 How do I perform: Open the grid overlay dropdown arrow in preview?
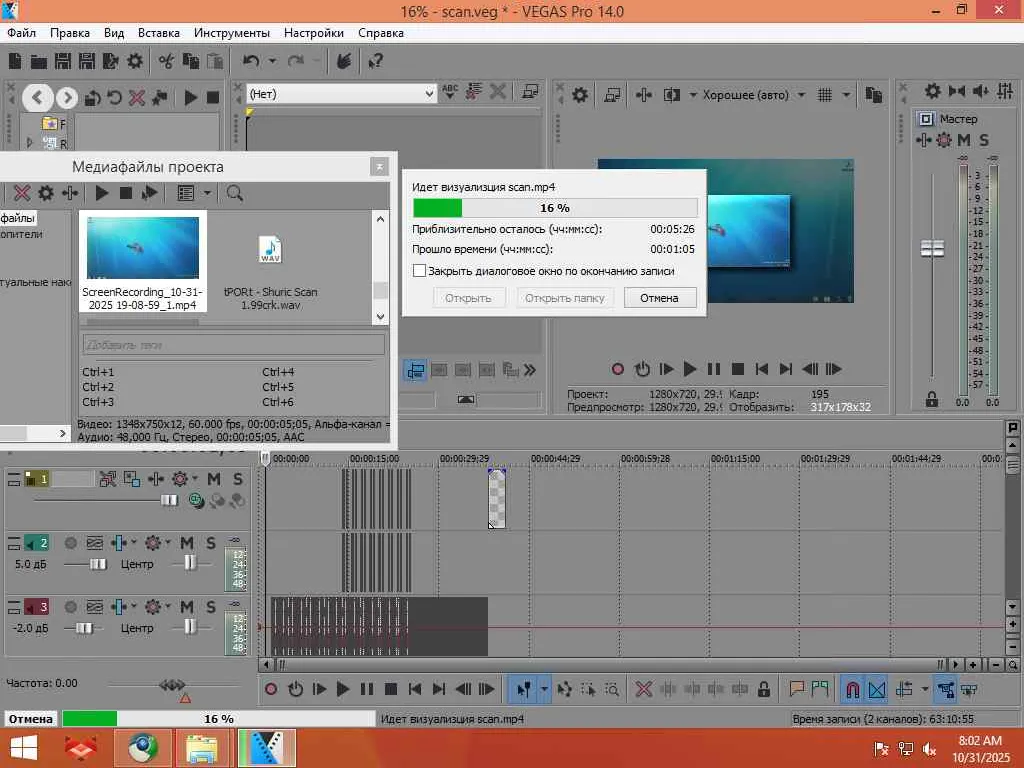pyautogui.click(x=846, y=95)
